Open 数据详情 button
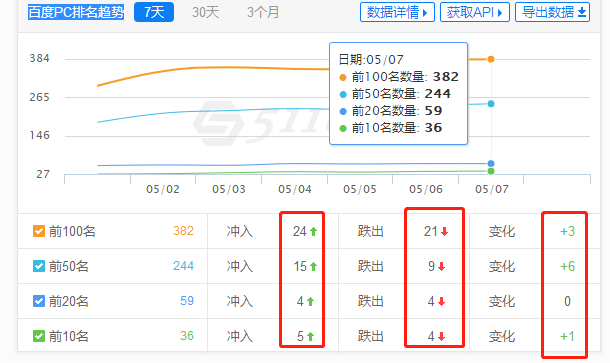The height and width of the screenshot is (363, 610). click(397, 12)
